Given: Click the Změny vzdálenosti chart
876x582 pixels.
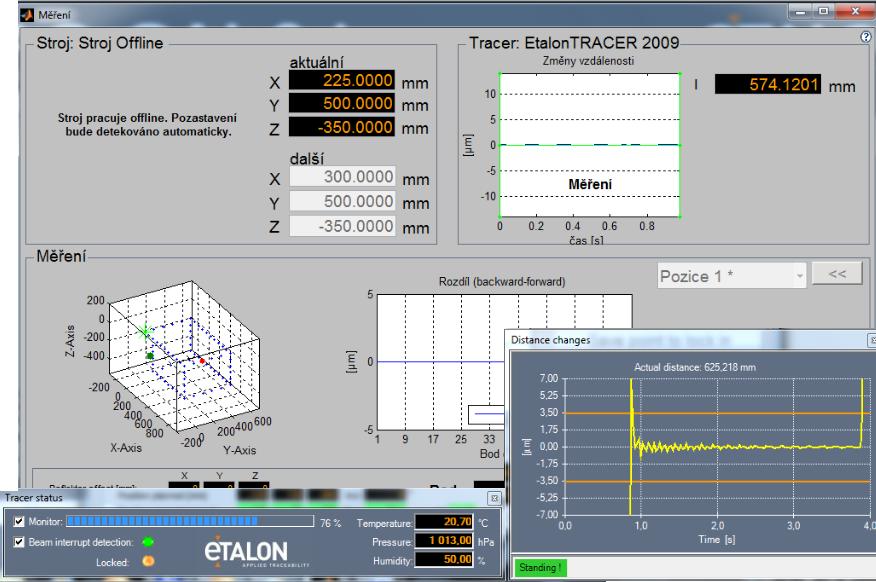Looking at the screenshot, I should click(x=589, y=145).
